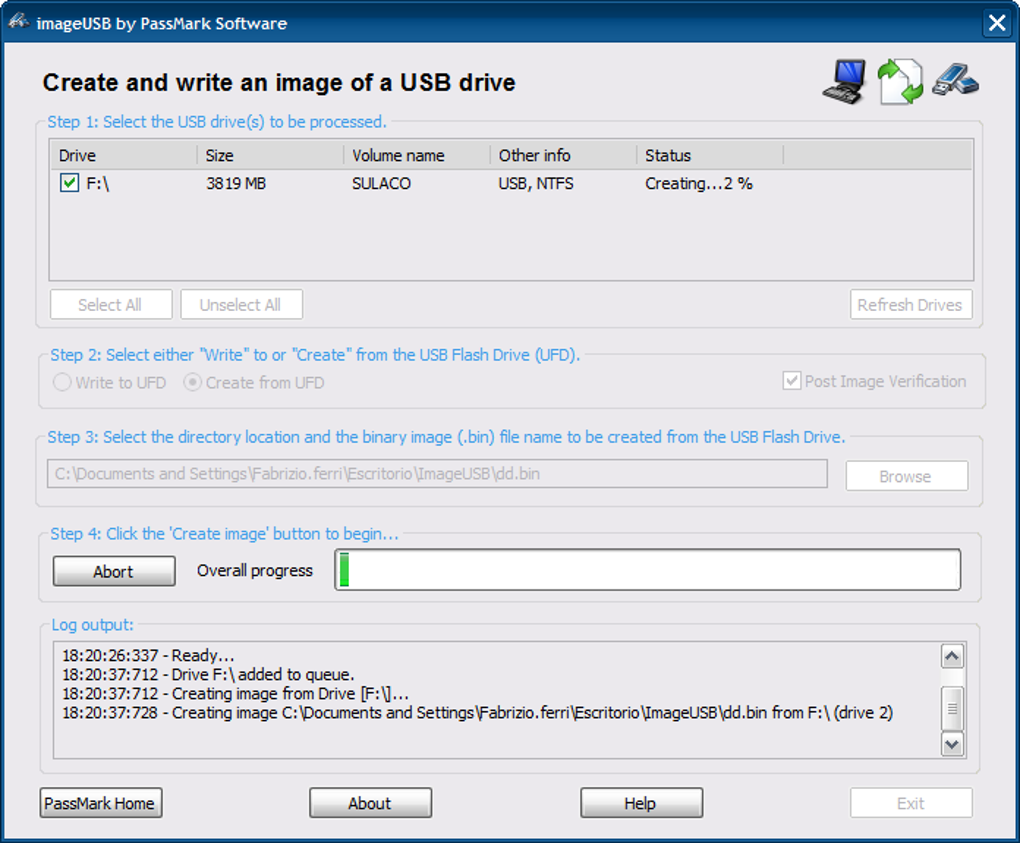Abort the image creation

coord(114,571)
